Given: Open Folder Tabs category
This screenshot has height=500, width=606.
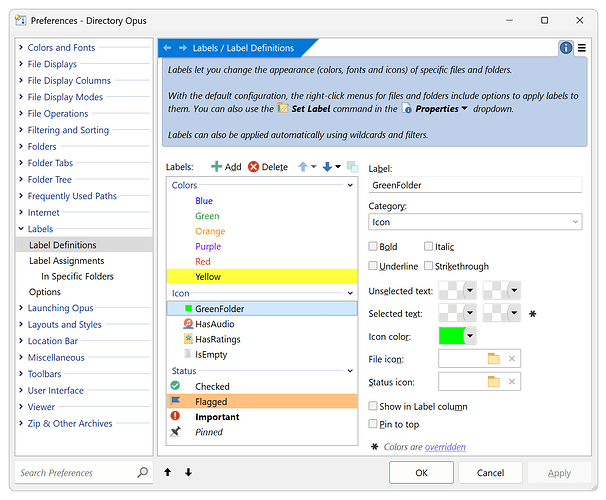Looking at the screenshot, I should click(50, 163).
